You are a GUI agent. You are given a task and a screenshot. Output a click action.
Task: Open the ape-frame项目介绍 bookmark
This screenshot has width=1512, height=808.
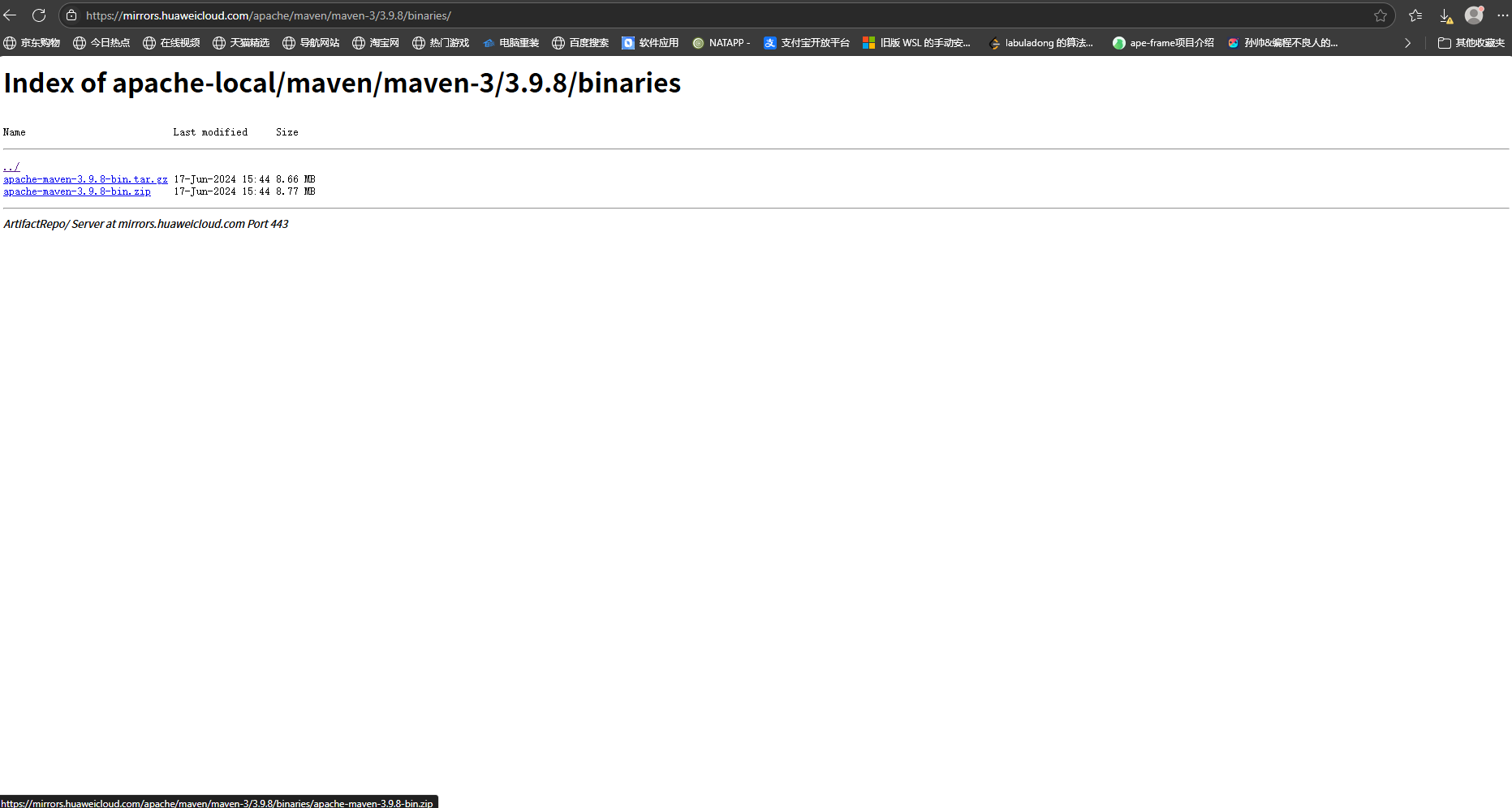[1163, 43]
